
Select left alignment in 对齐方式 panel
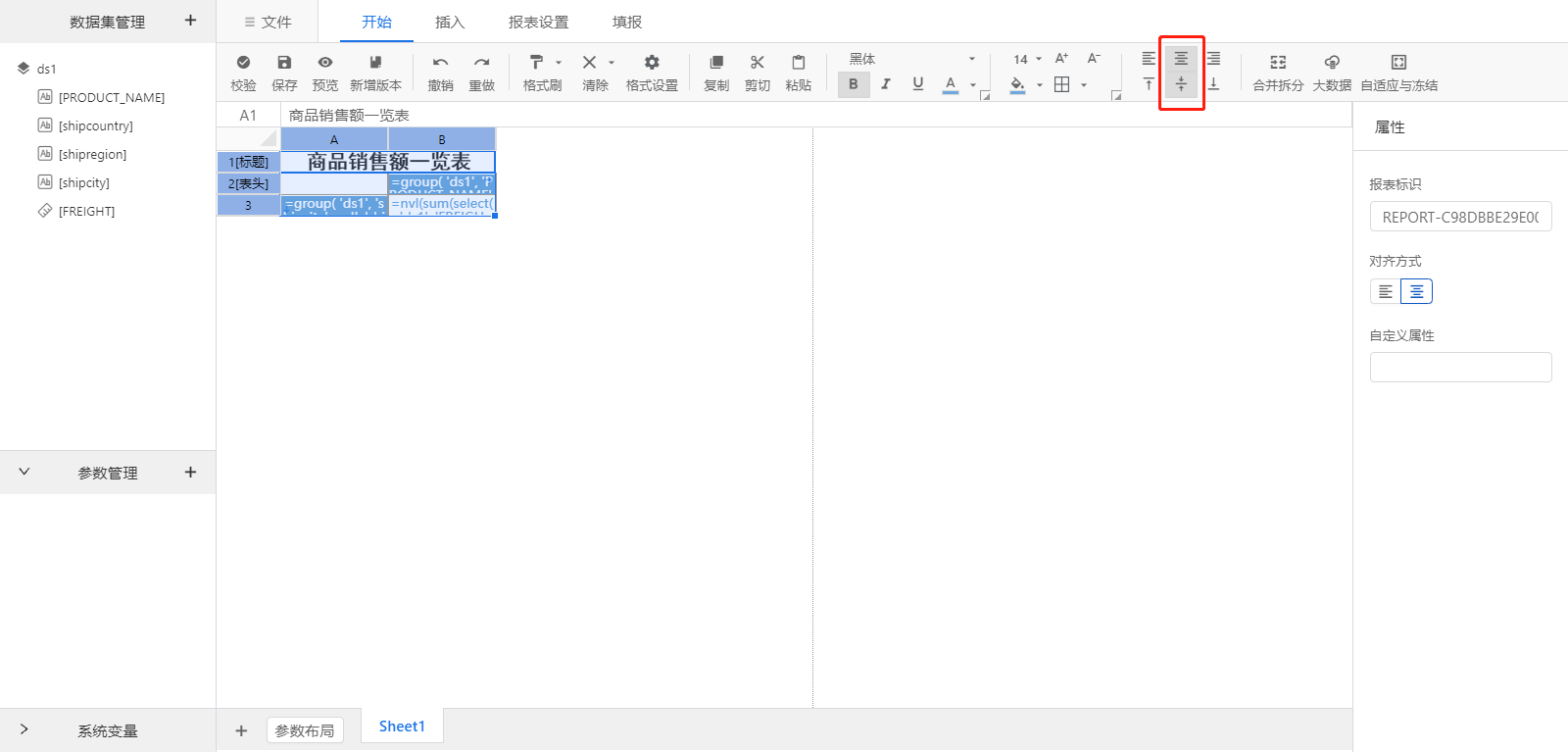1386,291
